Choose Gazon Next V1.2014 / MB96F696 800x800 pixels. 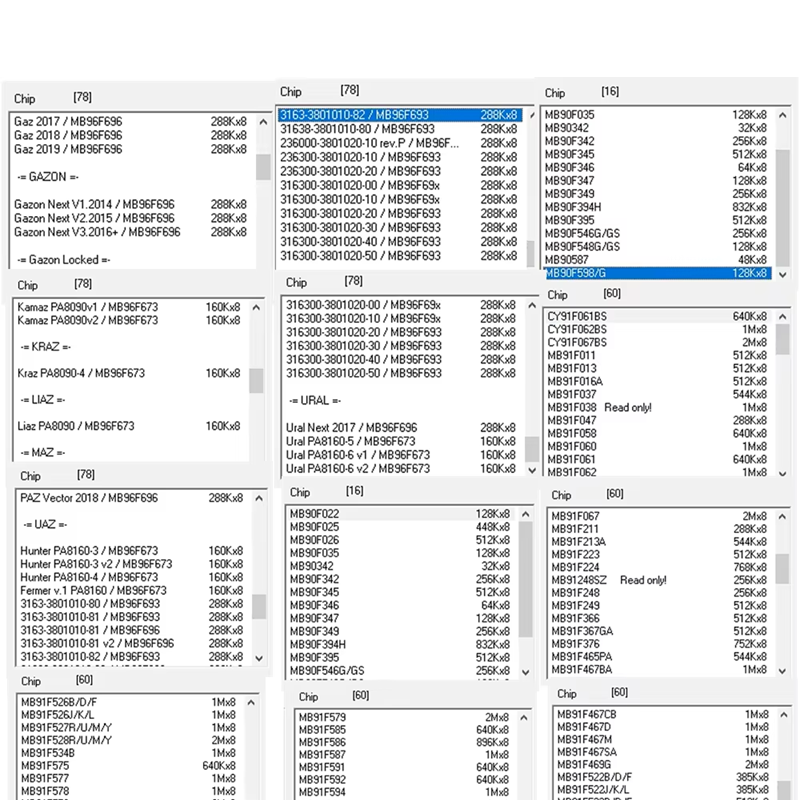(x=132, y=204)
